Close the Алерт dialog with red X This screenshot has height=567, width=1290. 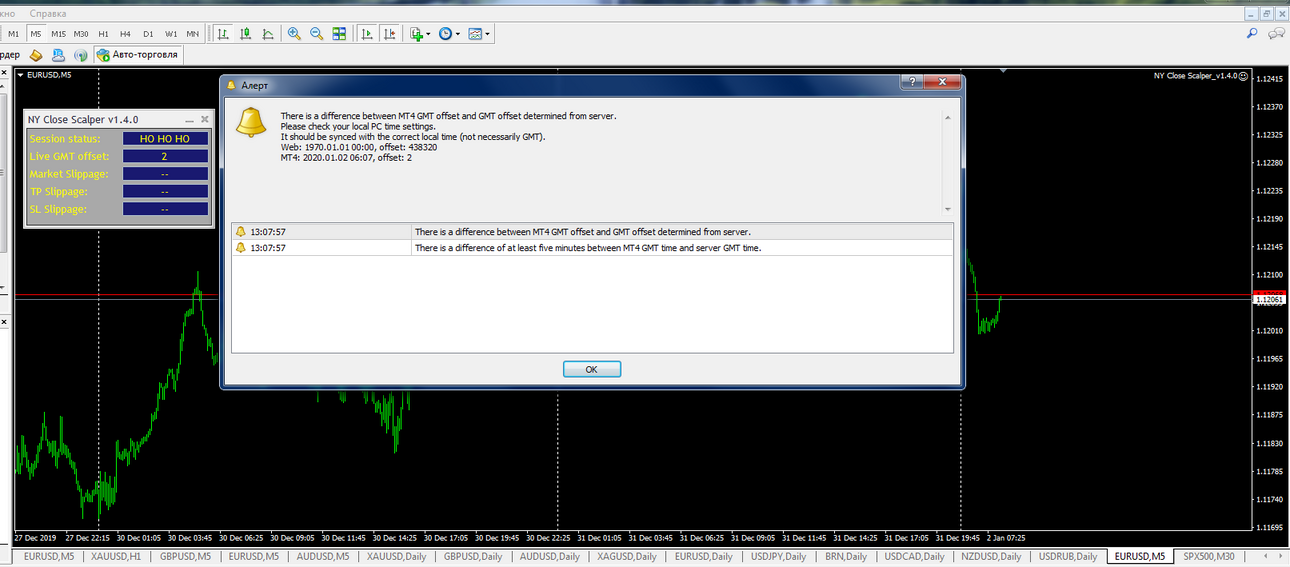point(942,82)
